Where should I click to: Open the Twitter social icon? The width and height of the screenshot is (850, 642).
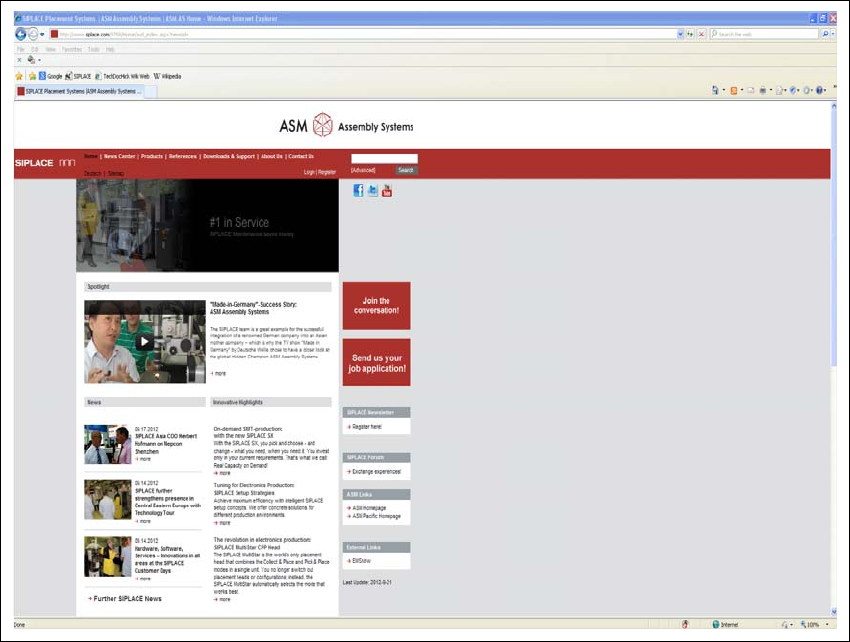point(372,190)
